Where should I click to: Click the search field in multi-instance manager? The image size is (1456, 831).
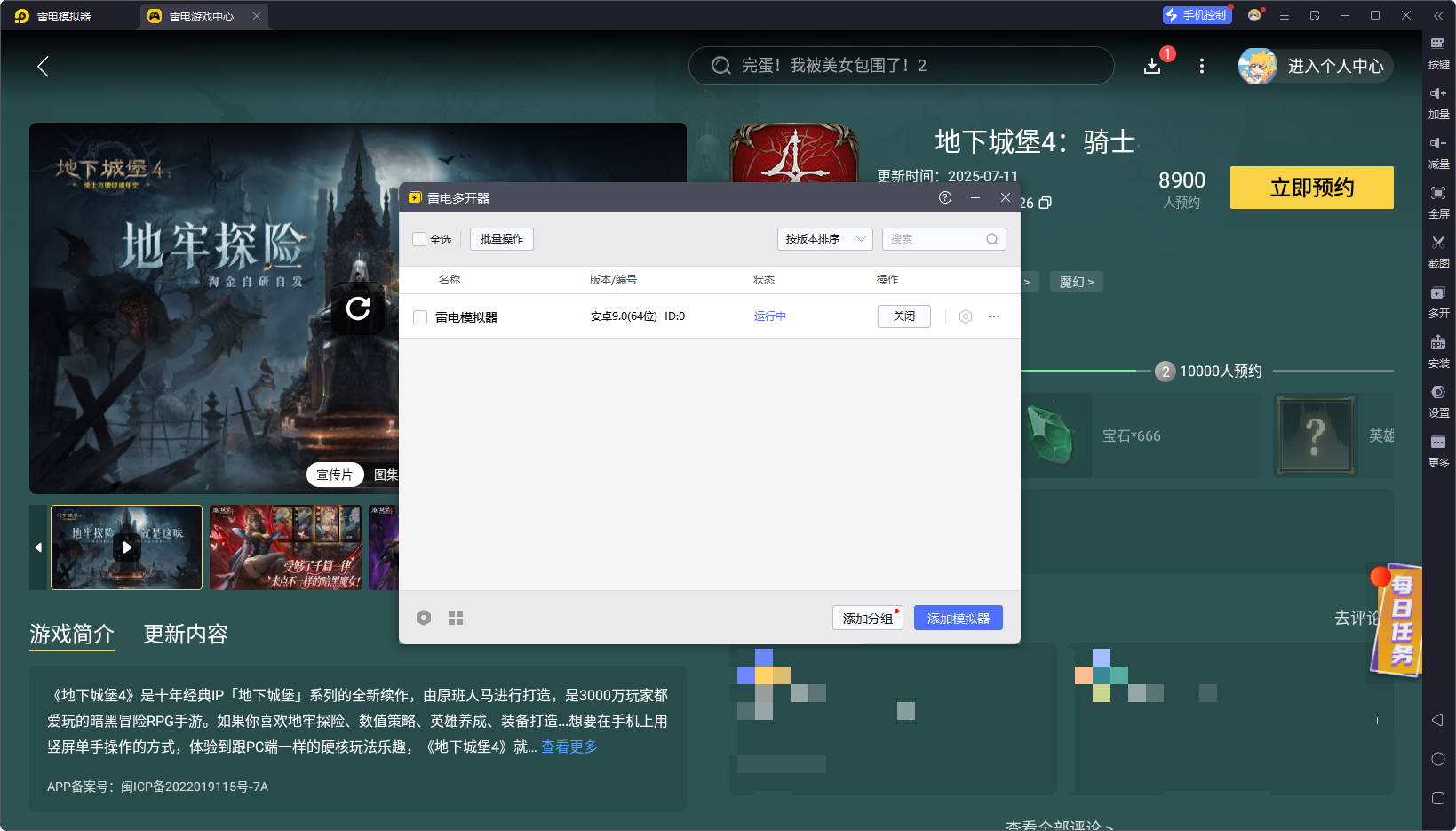click(935, 239)
